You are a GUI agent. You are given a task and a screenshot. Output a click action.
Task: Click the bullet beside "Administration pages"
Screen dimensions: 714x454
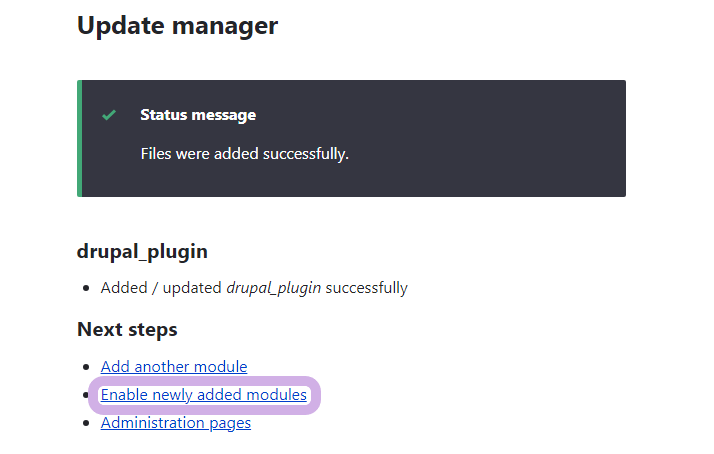click(x=86, y=424)
